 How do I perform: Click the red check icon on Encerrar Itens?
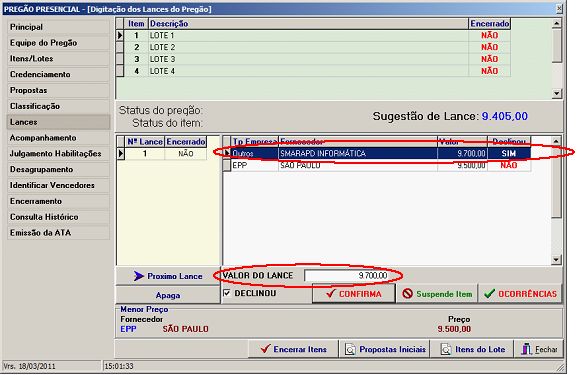click(x=265, y=348)
